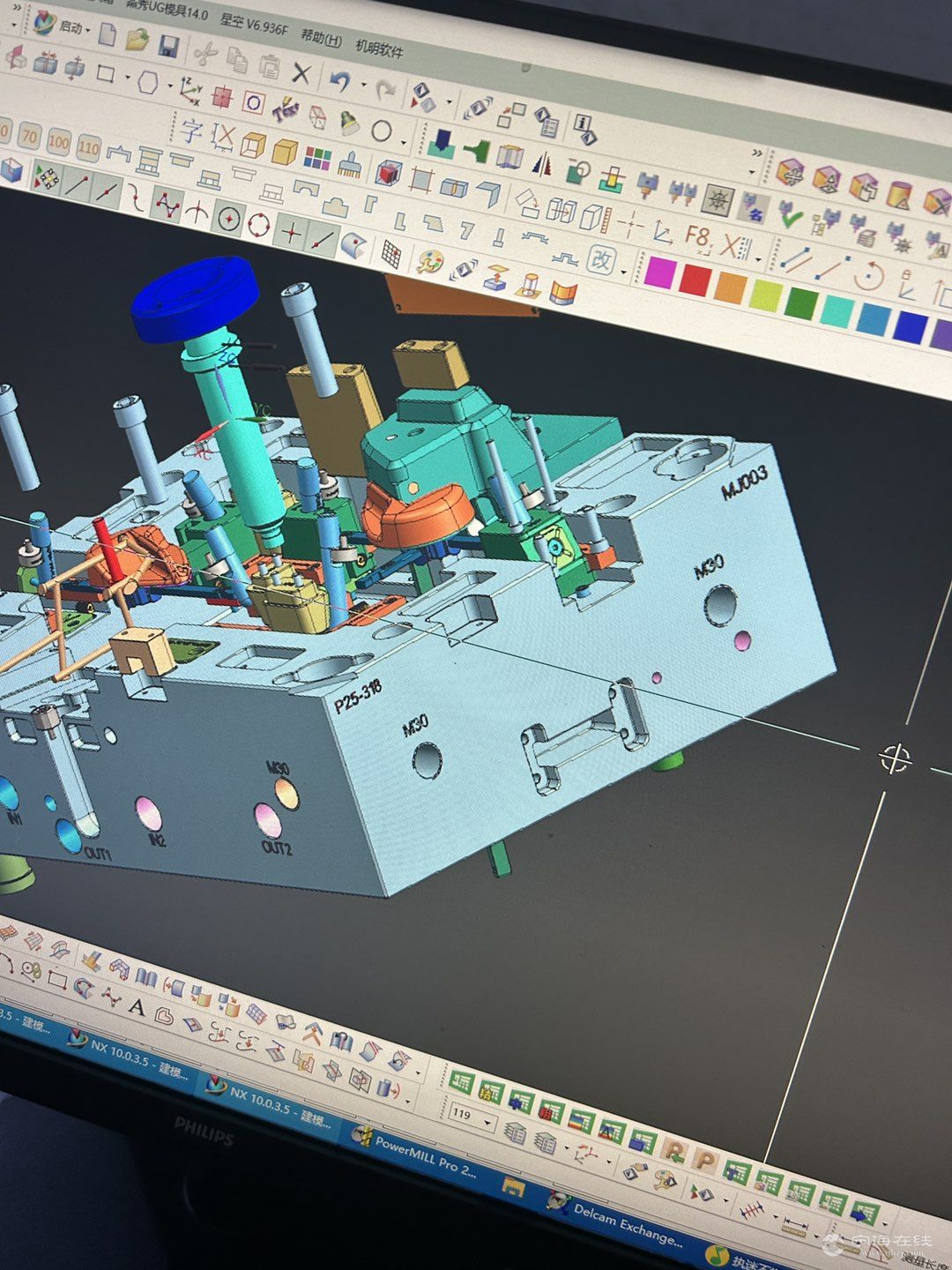The width and height of the screenshot is (952, 1270).
Task: Open the 机明软件 menu
Action: click(x=379, y=48)
